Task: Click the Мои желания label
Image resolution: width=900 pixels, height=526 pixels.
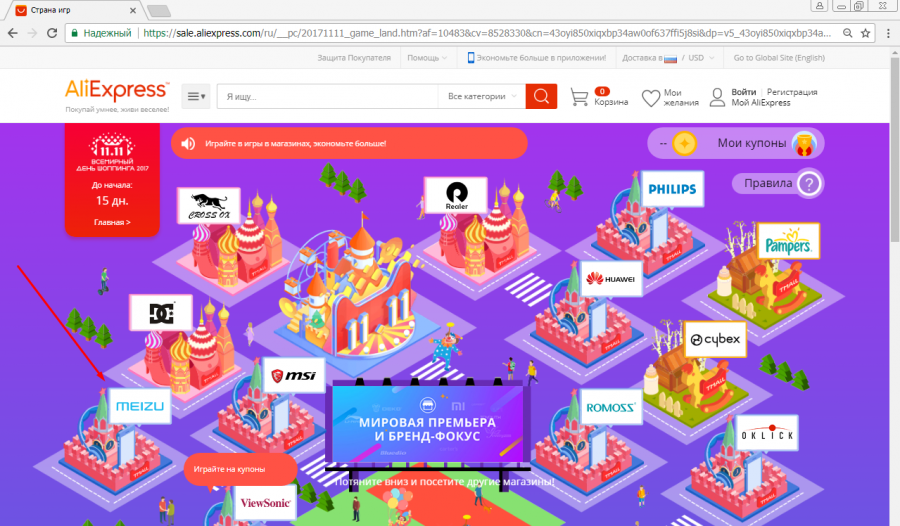Action: [681, 98]
